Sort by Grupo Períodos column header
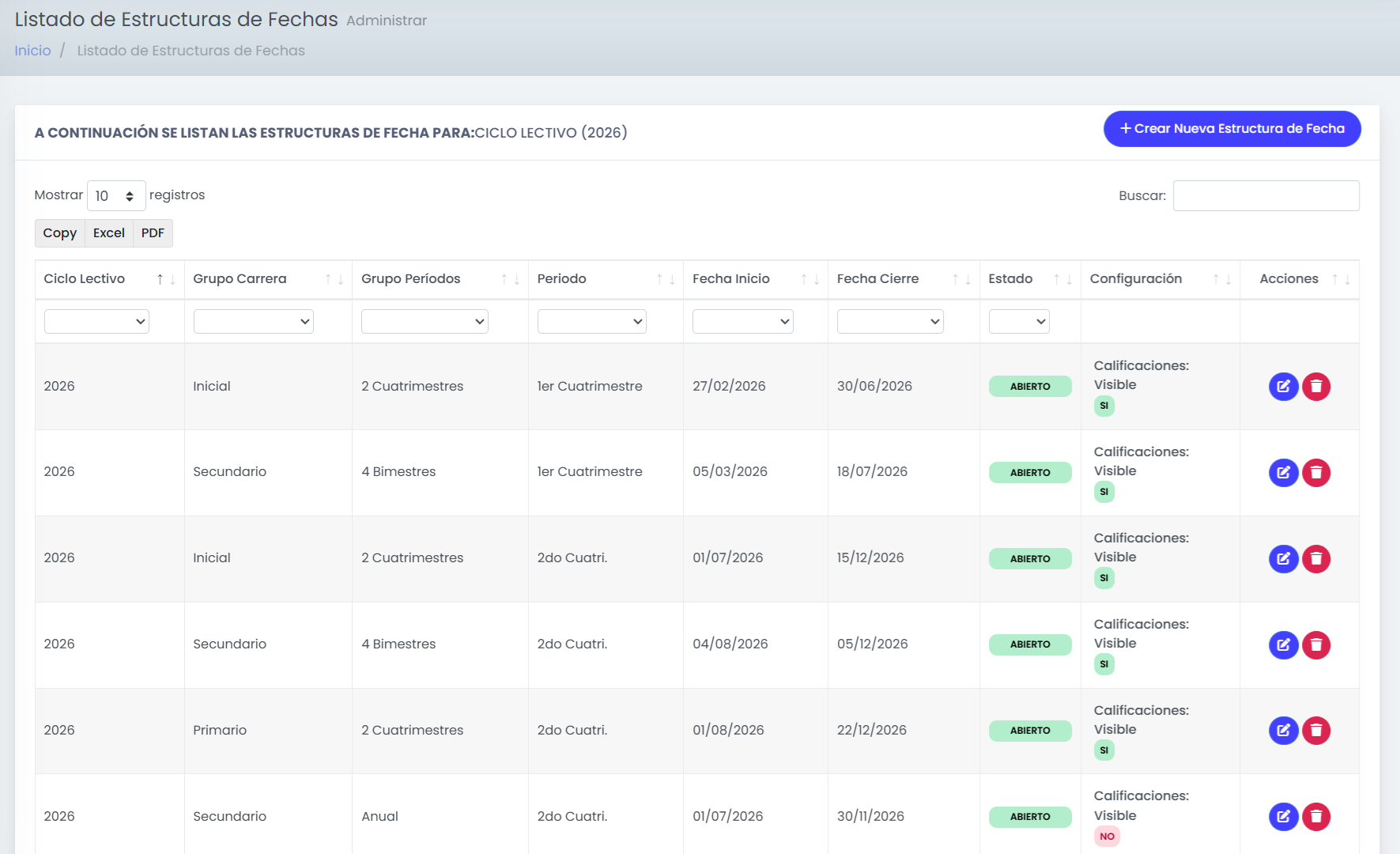Image resolution: width=1400 pixels, height=854 pixels. (x=440, y=279)
